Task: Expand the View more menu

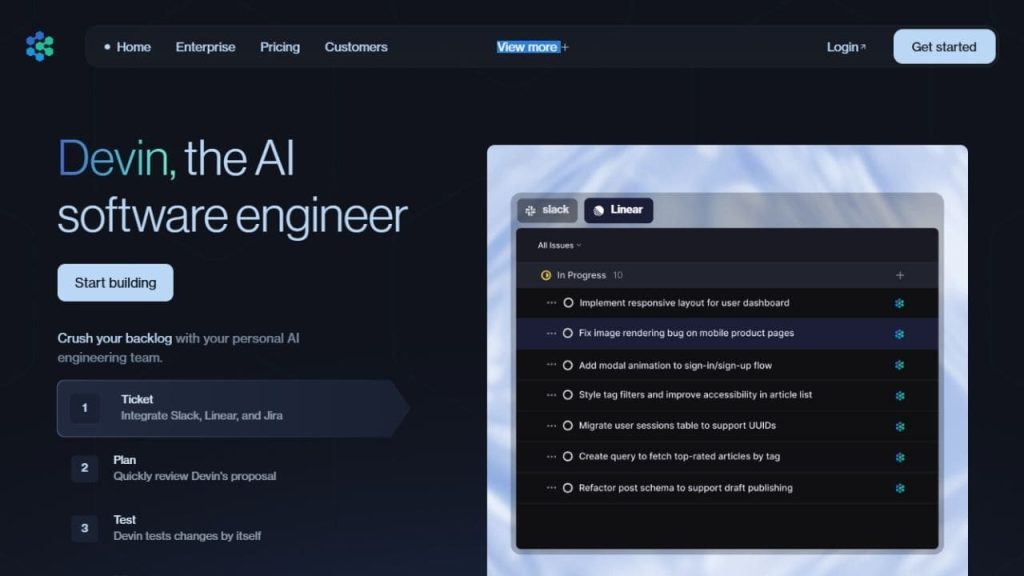Action: (532, 47)
